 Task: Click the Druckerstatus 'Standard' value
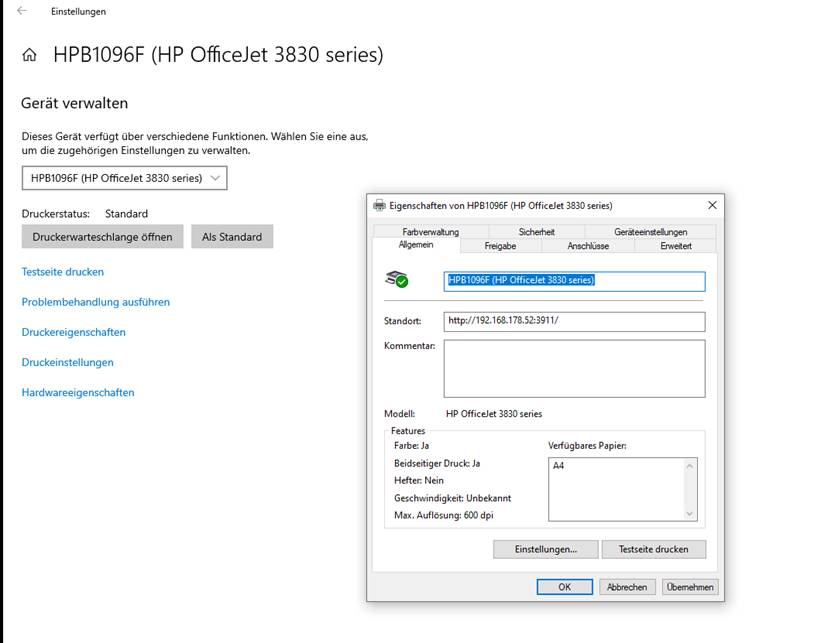click(x=126, y=214)
